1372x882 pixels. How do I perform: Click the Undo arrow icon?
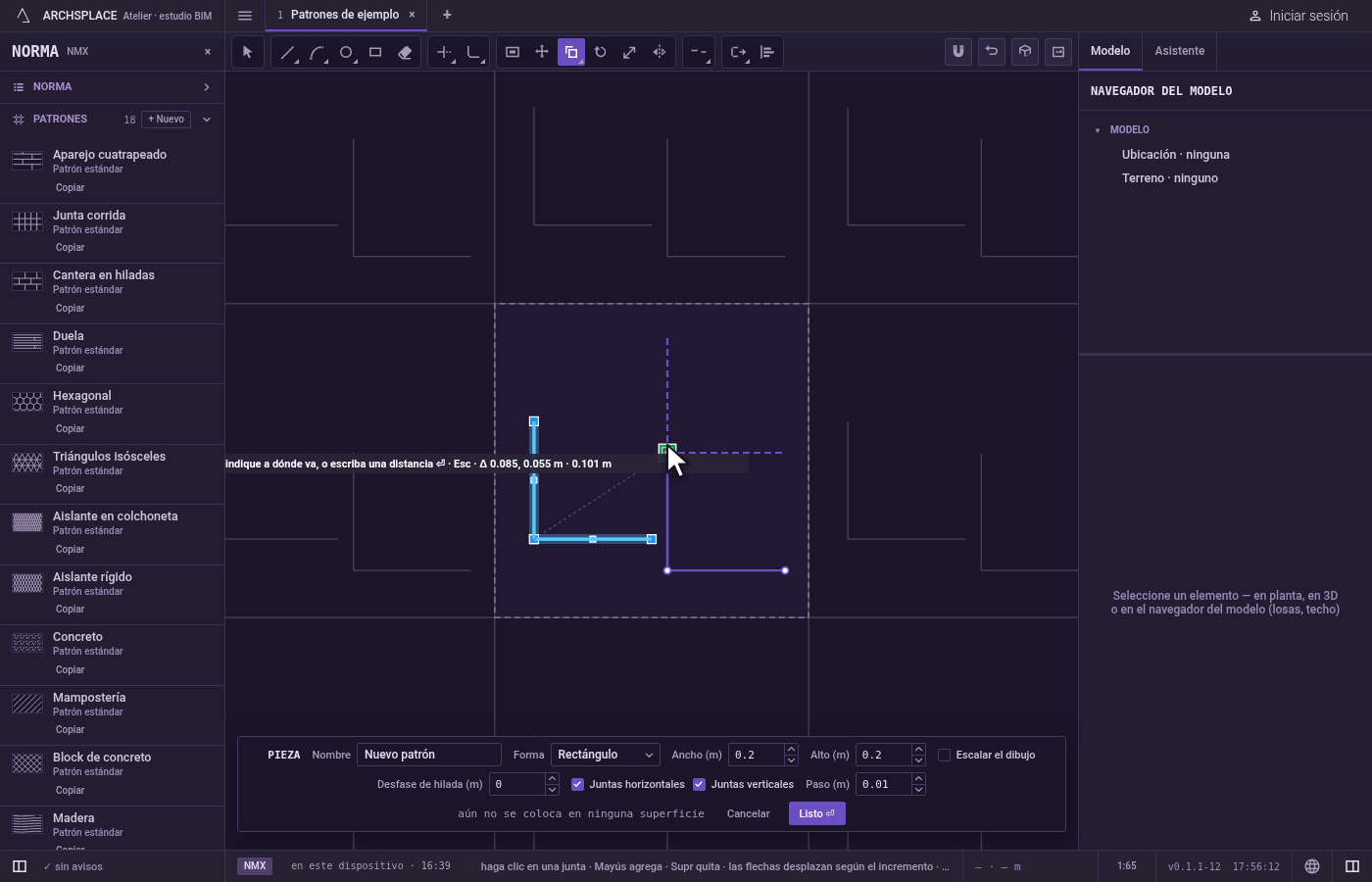pos(992,52)
